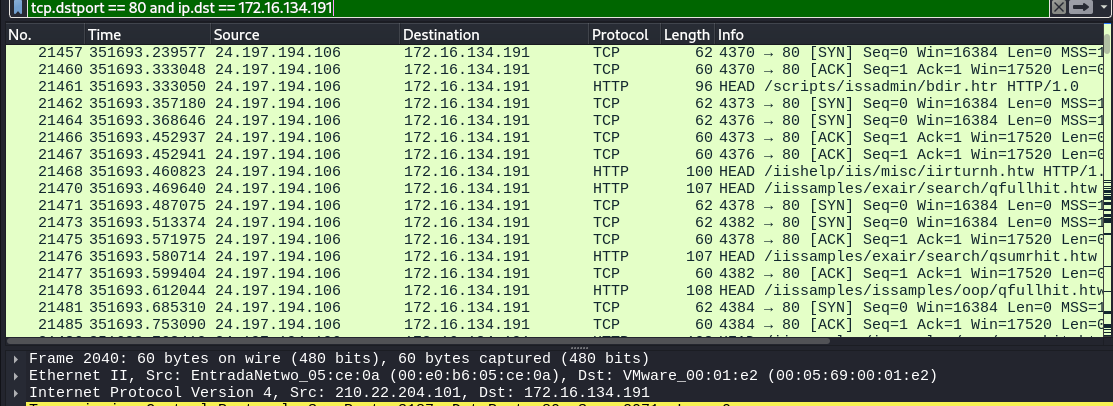Select the HEAD /scripts/issadmin/bdir.htr packet

click(x=556, y=87)
